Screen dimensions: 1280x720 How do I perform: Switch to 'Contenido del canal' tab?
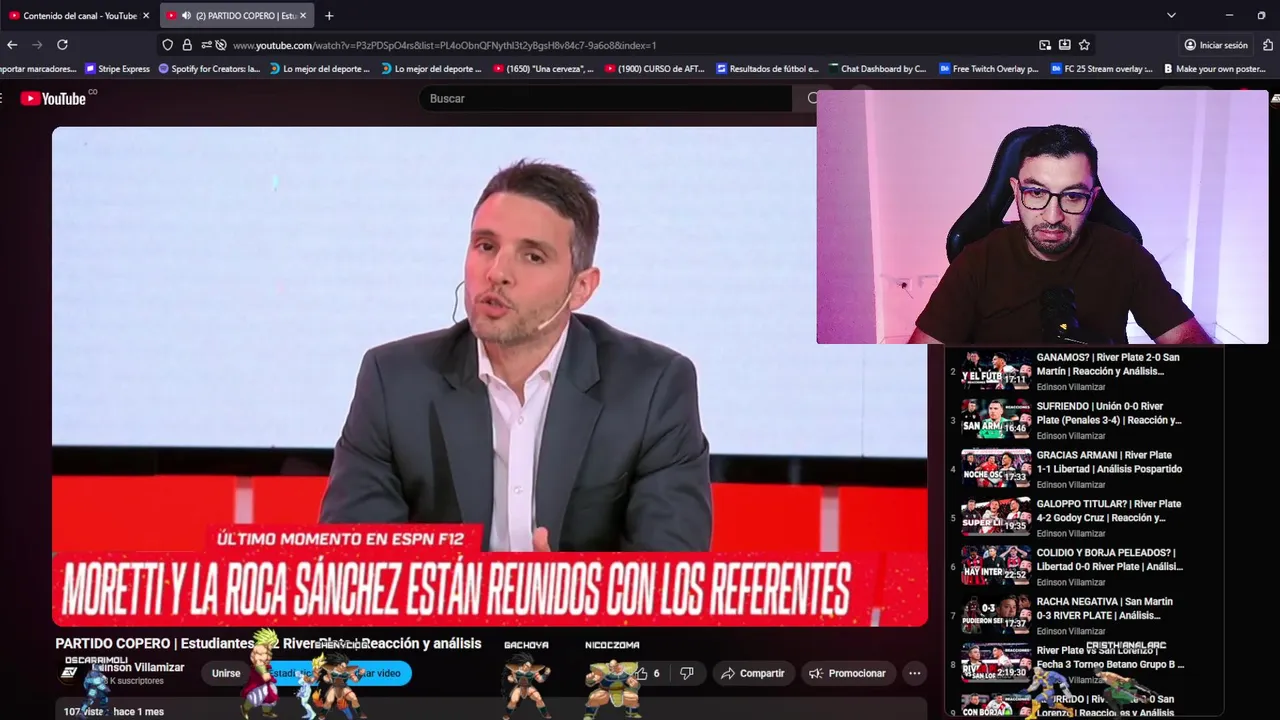tap(79, 15)
